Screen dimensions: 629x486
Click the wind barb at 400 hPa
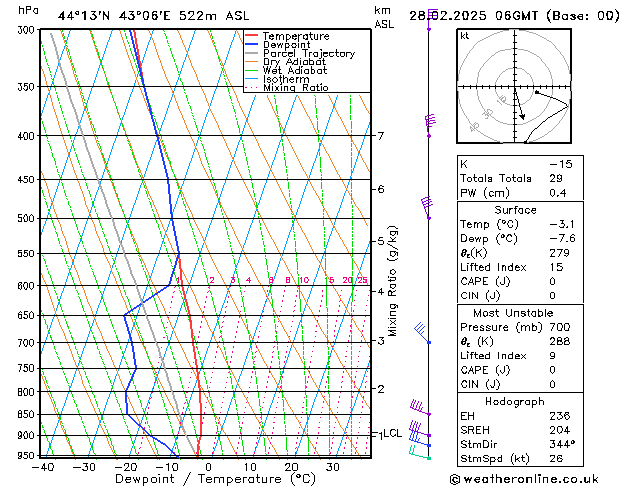(x=430, y=125)
